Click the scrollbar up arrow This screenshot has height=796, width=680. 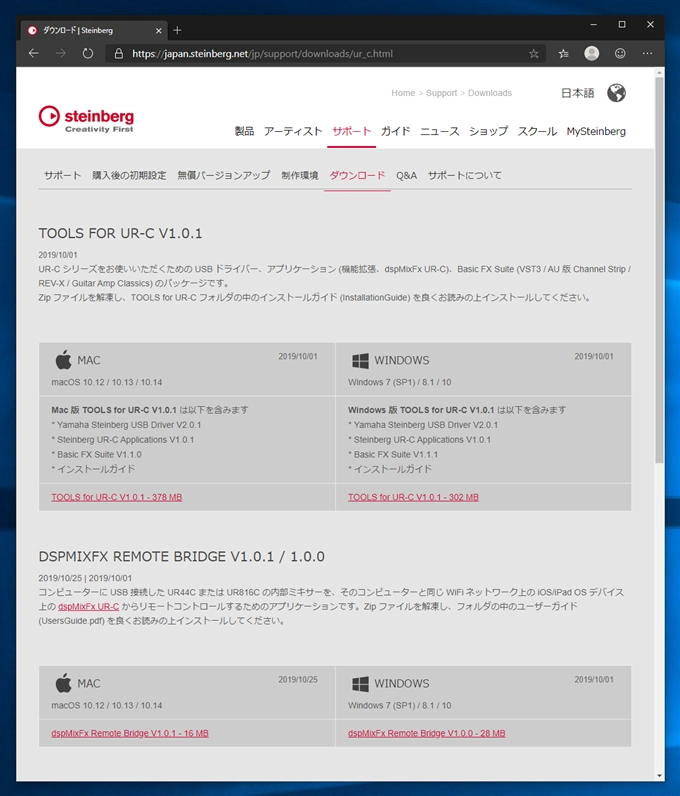pyautogui.click(x=659, y=73)
